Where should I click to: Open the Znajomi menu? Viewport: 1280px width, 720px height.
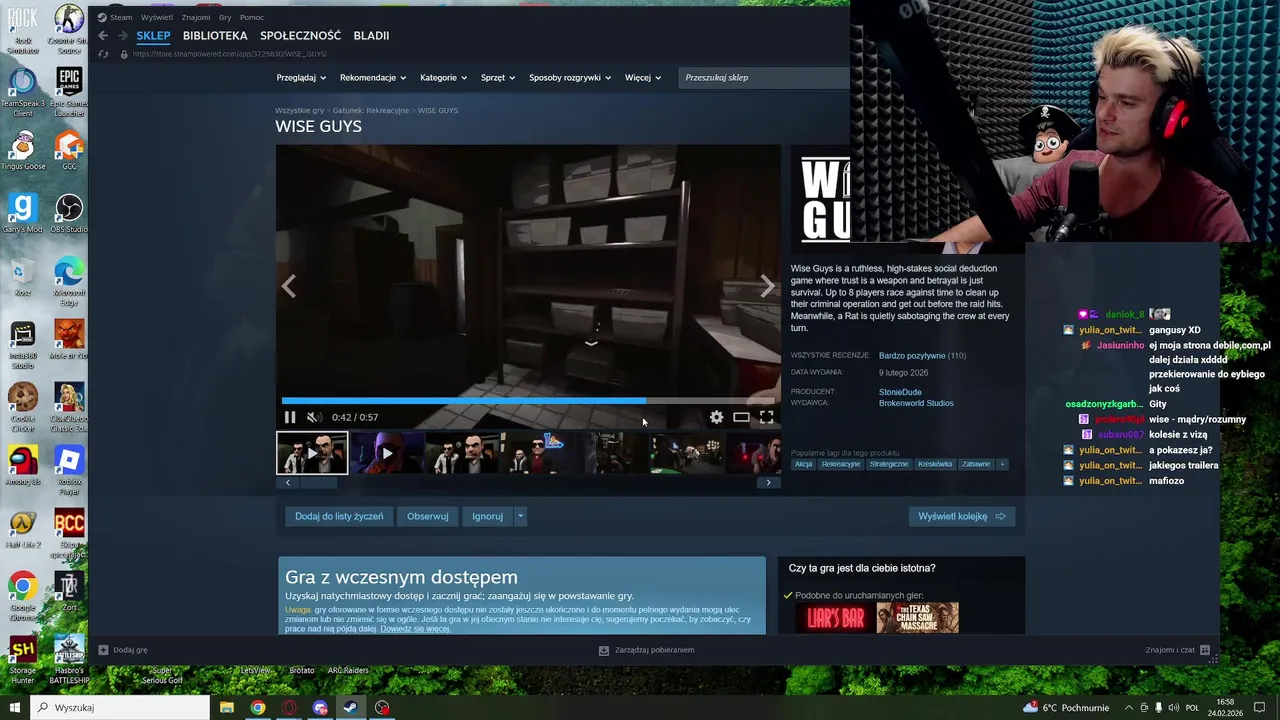click(196, 17)
